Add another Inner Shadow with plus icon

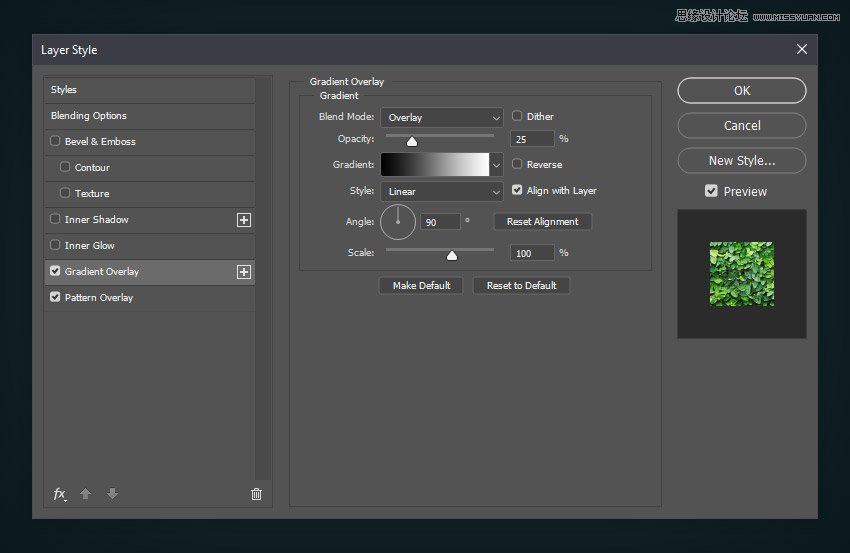pos(243,220)
